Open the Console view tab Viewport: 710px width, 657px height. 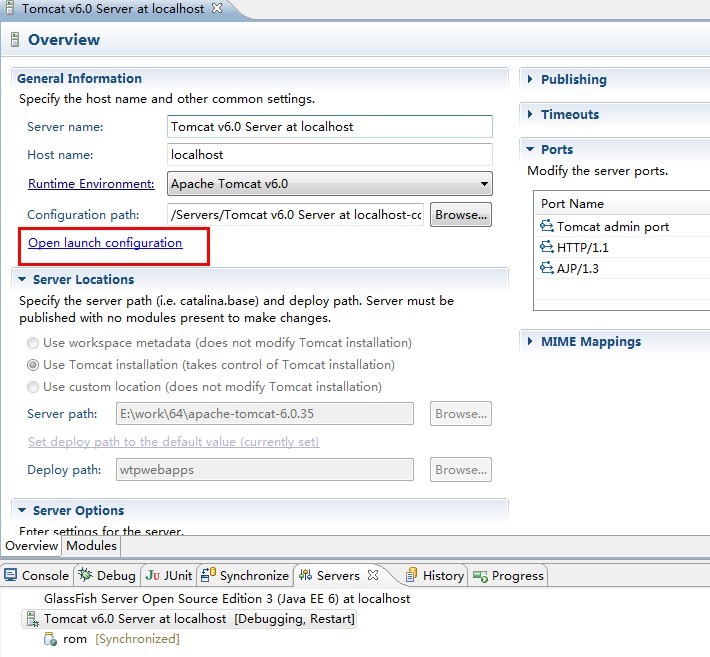coord(36,575)
